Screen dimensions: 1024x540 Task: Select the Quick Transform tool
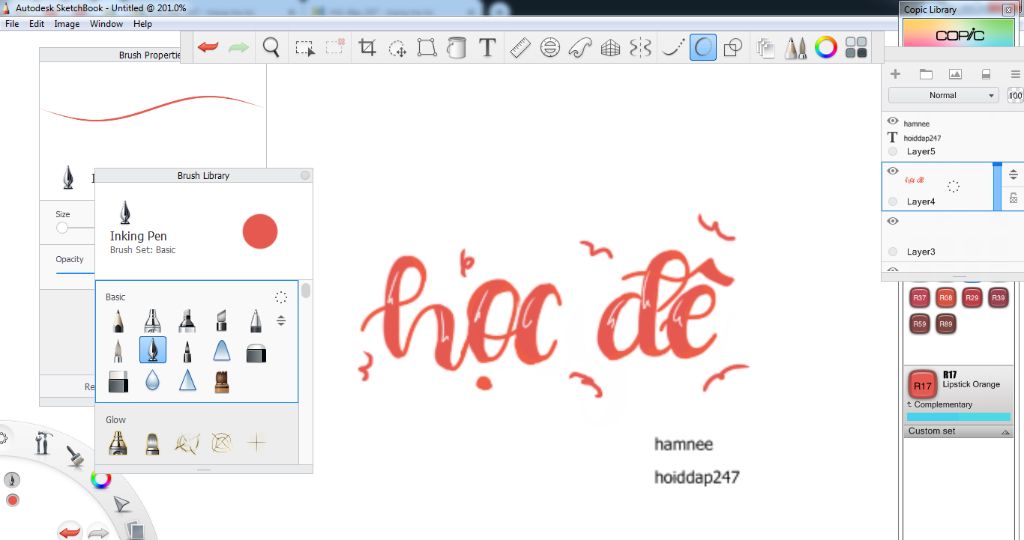pyautogui.click(x=397, y=48)
